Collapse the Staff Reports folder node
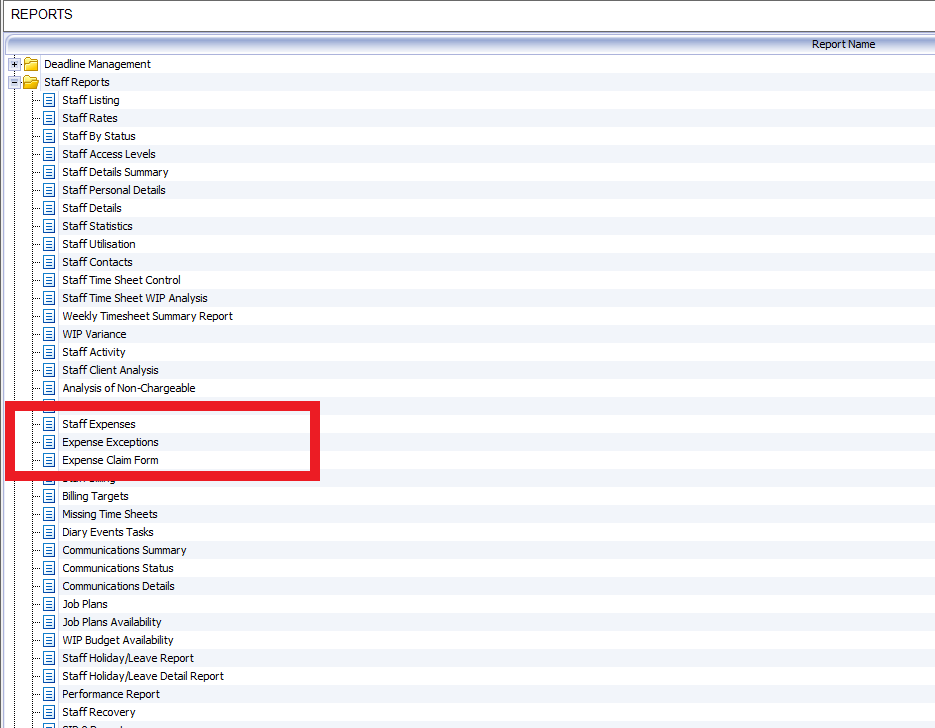 pyautogui.click(x=15, y=82)
